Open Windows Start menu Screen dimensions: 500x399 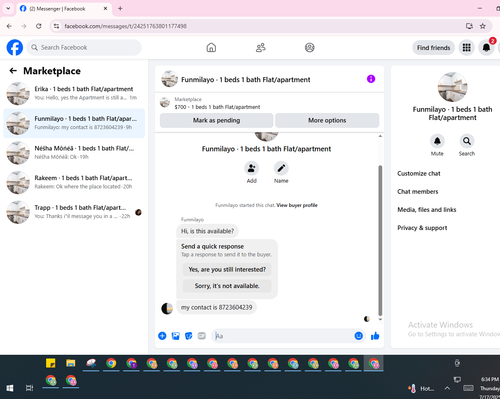tap(10, 388)
